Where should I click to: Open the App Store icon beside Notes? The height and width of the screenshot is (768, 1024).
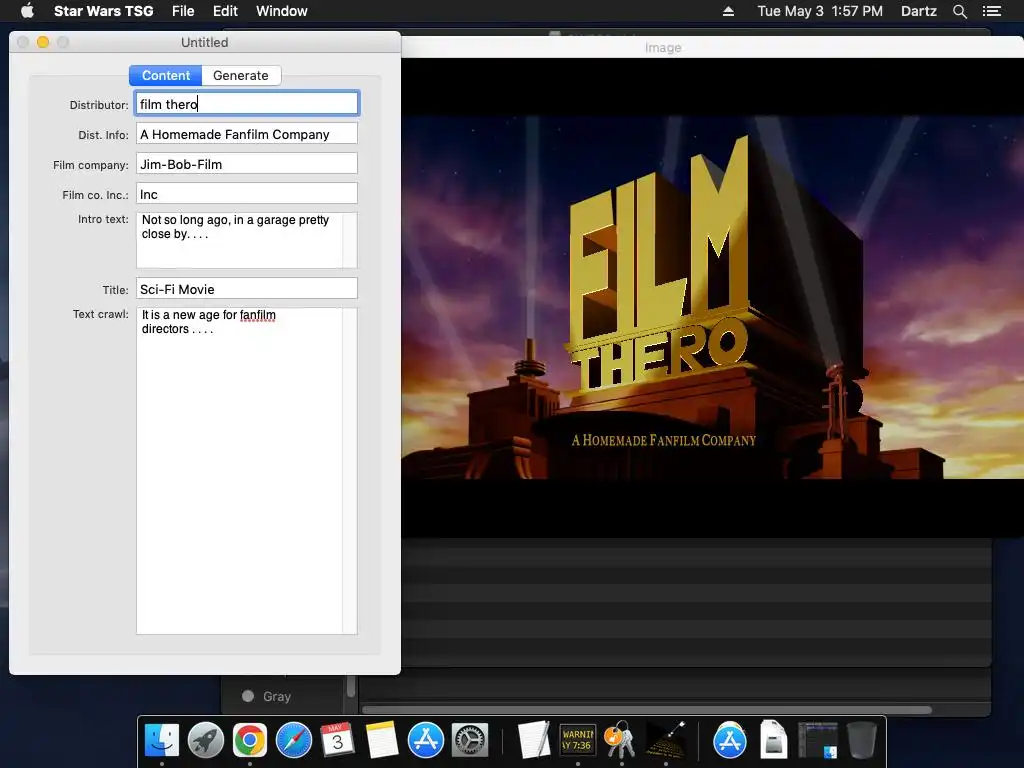(x=426, y=740)
